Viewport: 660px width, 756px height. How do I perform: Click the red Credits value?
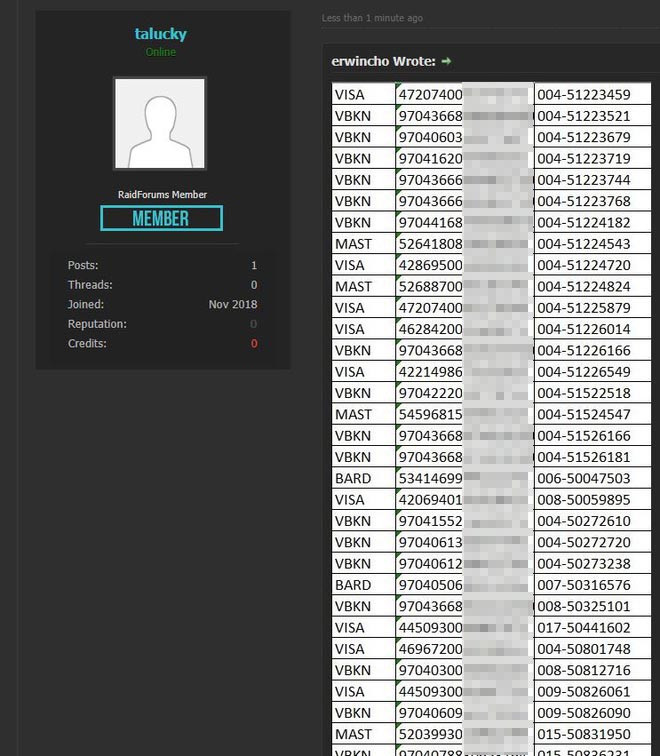[x=254, y=344]
